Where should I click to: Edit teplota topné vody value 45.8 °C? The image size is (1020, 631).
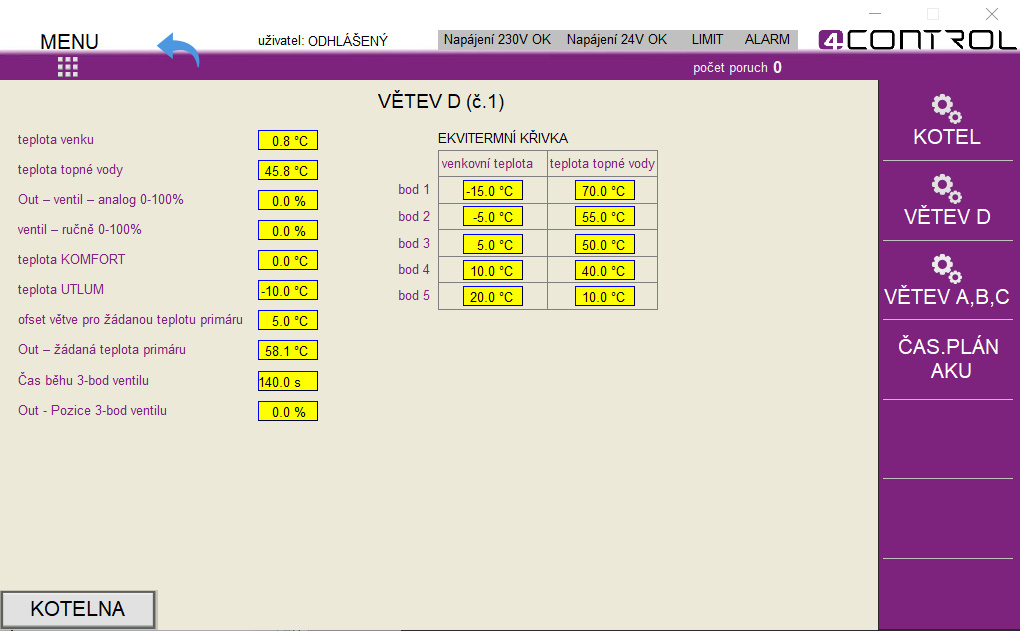[x=288, y=170]
